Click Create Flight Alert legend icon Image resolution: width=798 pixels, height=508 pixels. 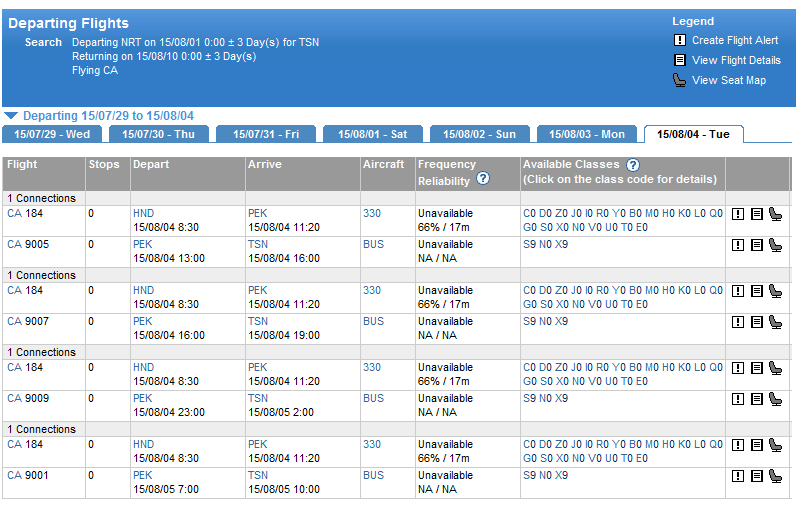pyautogui.click(x=679, y=40)
